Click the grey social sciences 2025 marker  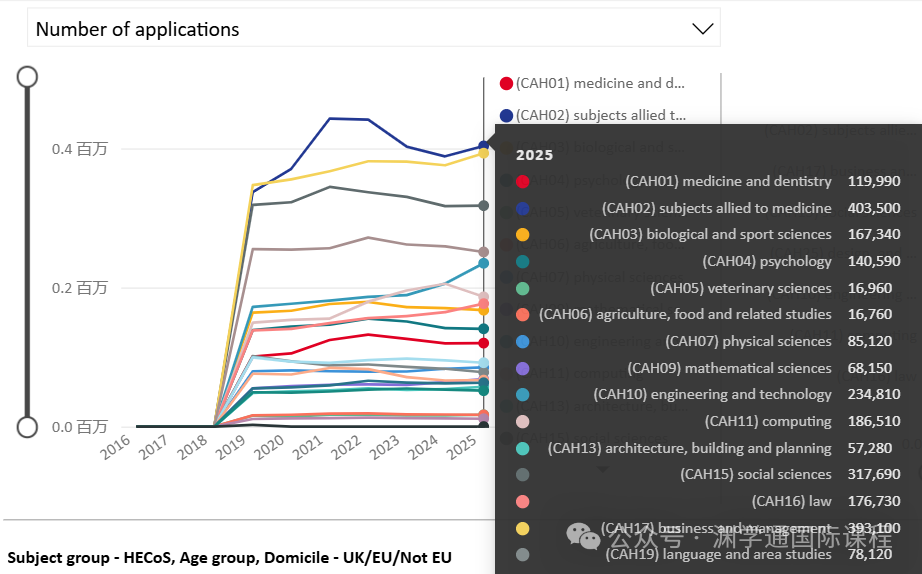484,206
